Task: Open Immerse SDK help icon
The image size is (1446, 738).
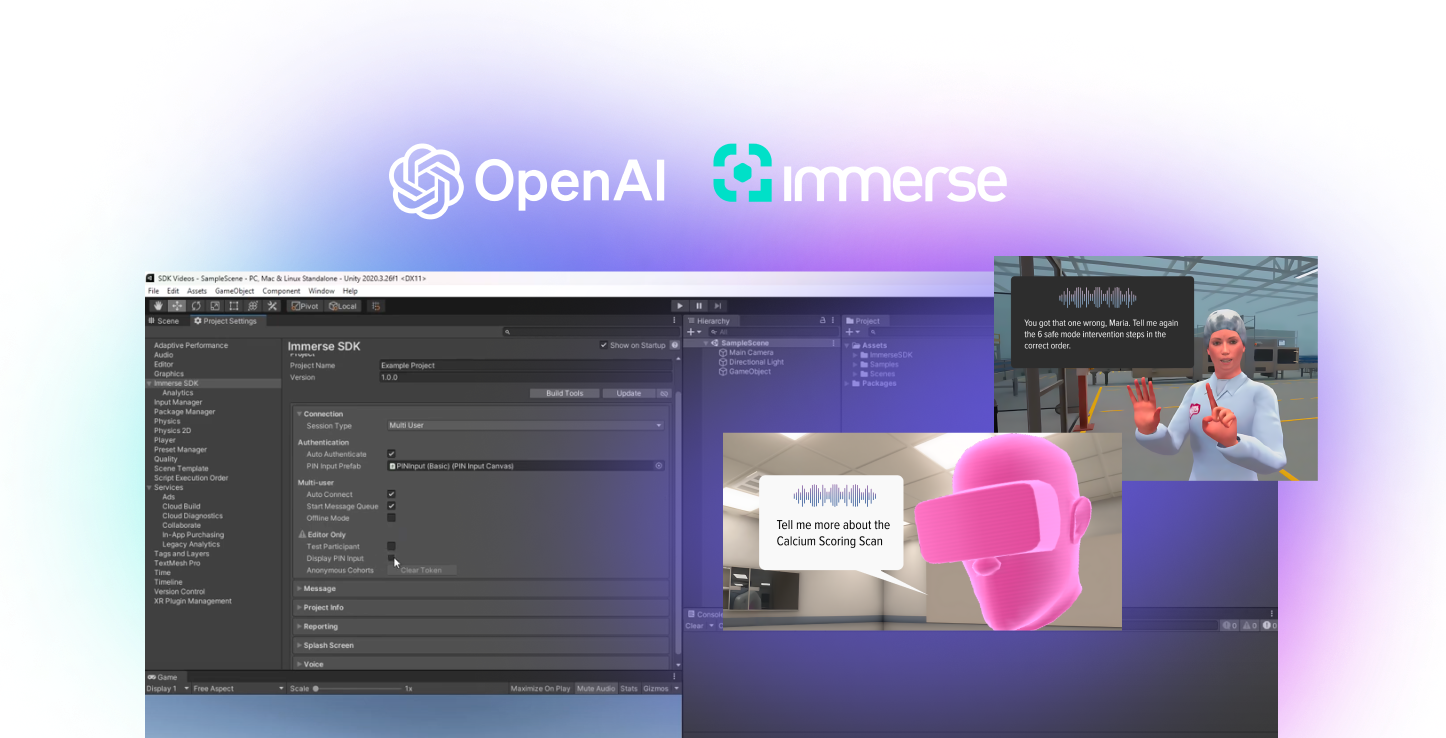Action: [x=675, y=345]
